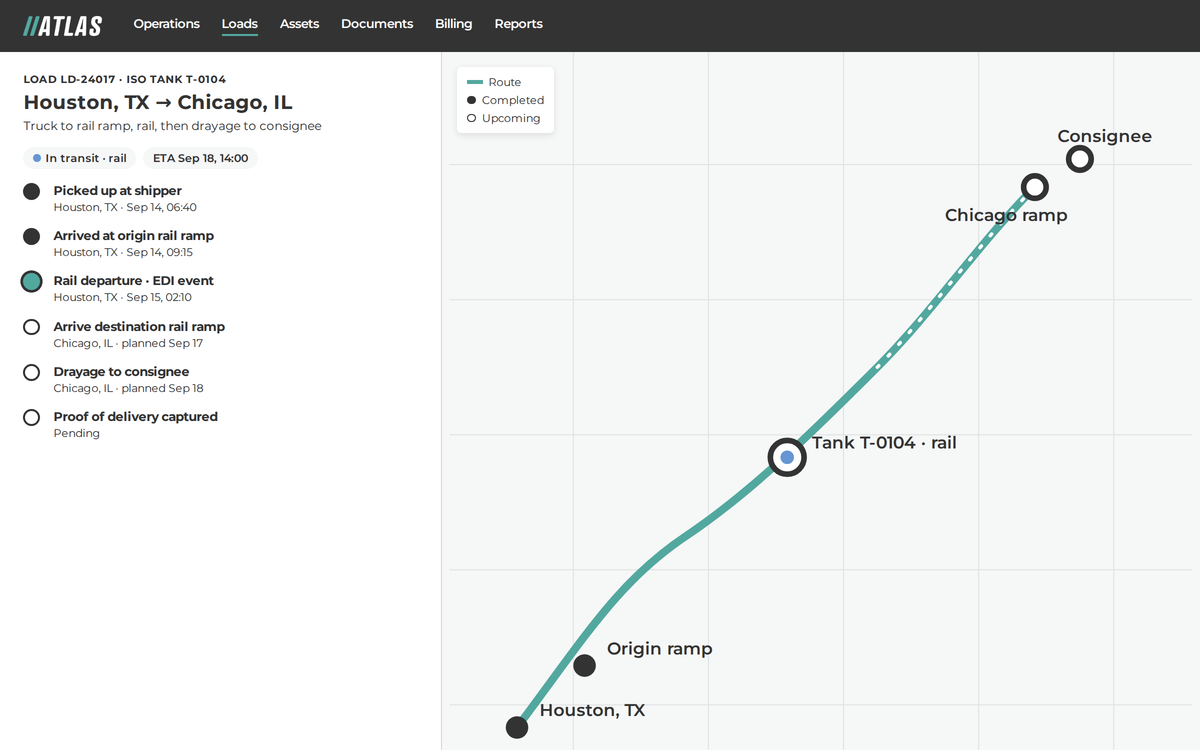The height and width of the screenshot is (750, 1200).
Task: Click the ATLAS logo
Action: [x=63, y=26]
